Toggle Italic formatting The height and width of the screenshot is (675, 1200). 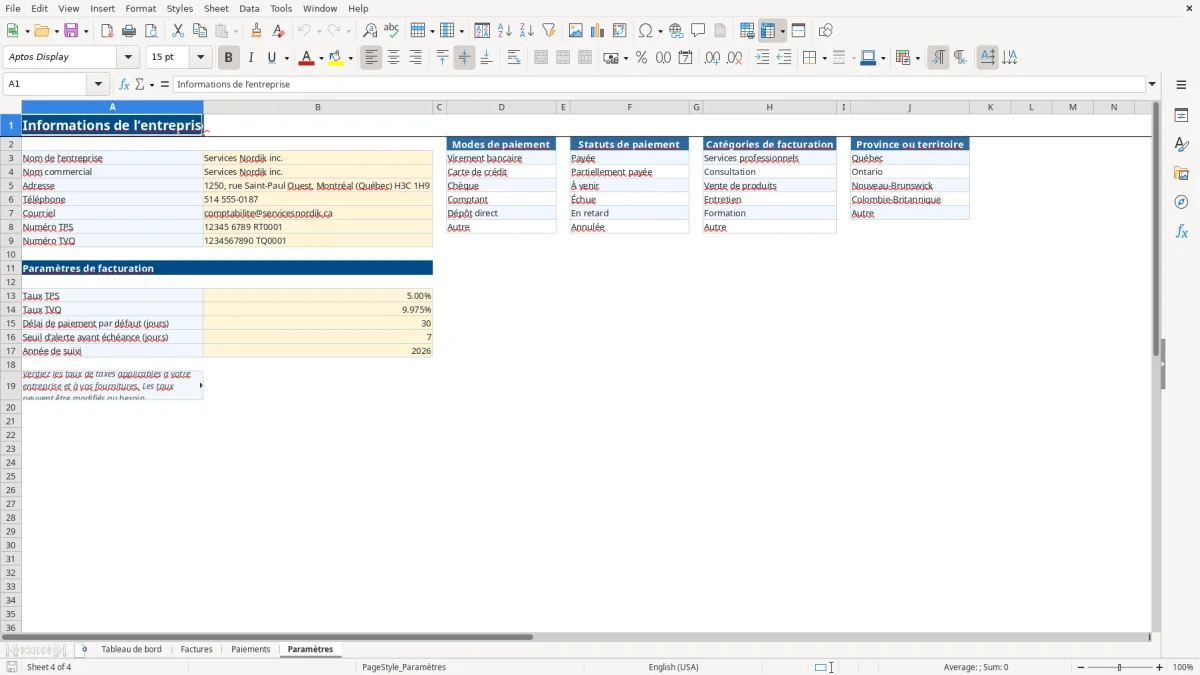(251, 58)
